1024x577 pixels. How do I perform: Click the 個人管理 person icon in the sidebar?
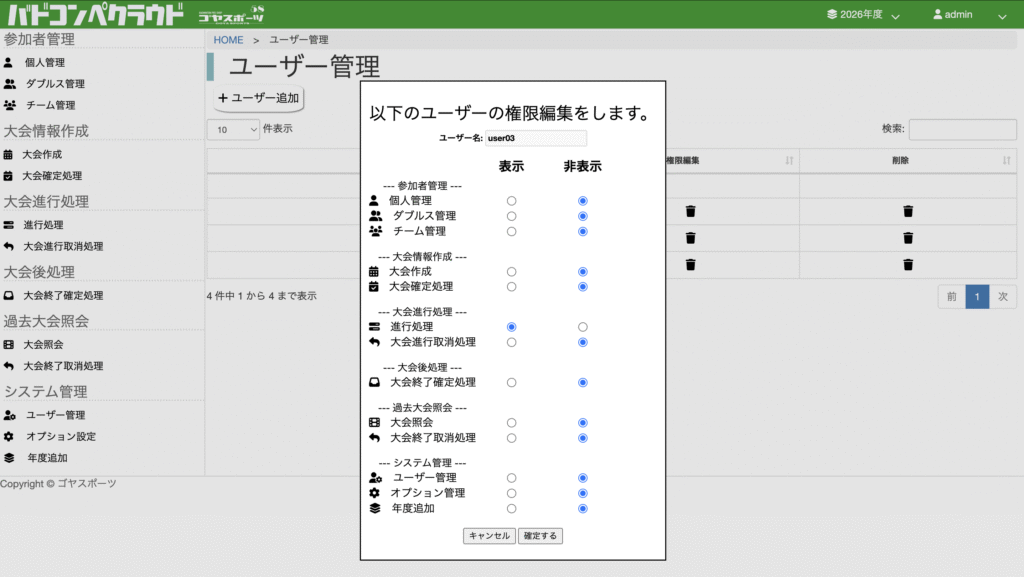[x=9, y=62]
